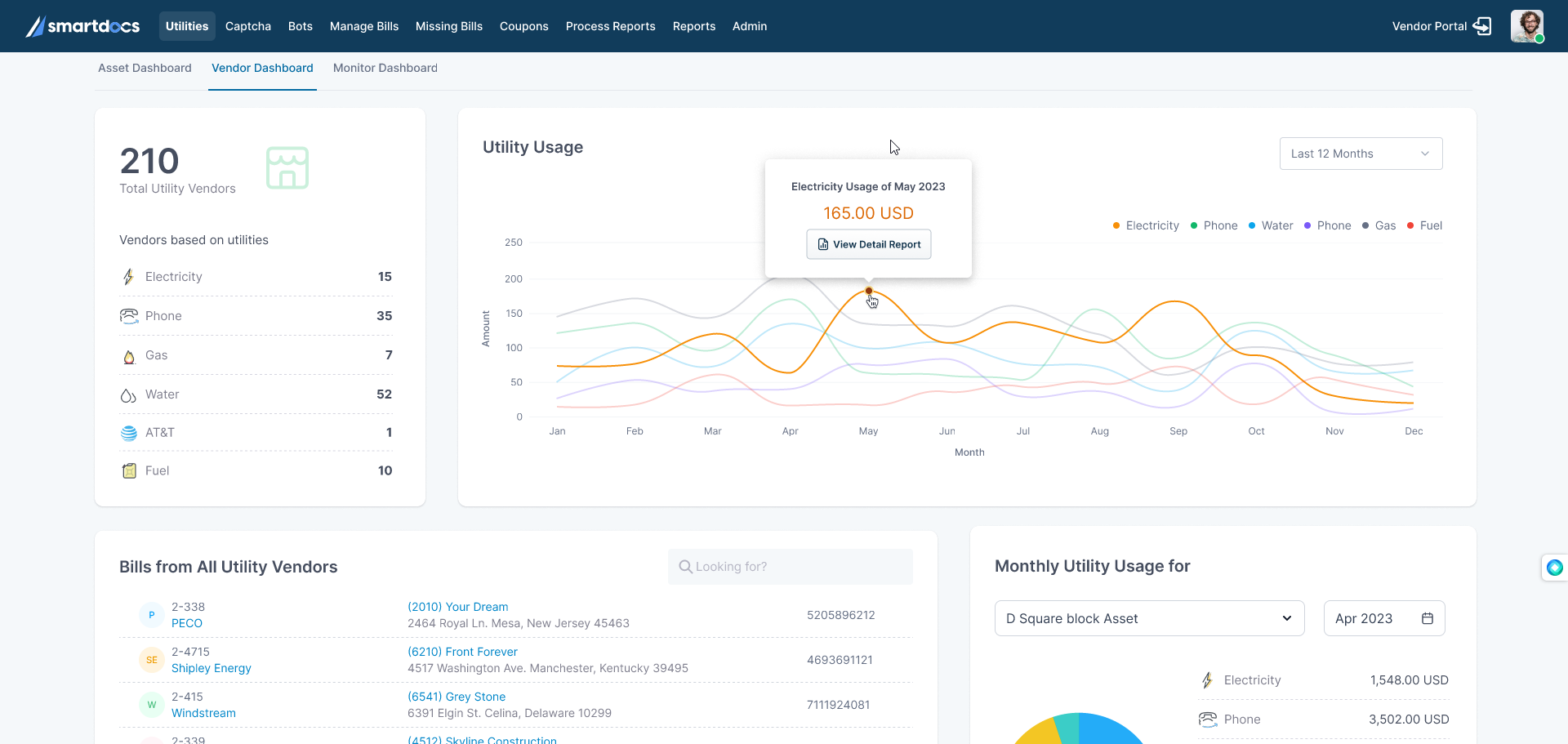This screenshot has height=744, width=1568.
Task: Click the blue slice of the pie chart
Action: pos(1109,729)
